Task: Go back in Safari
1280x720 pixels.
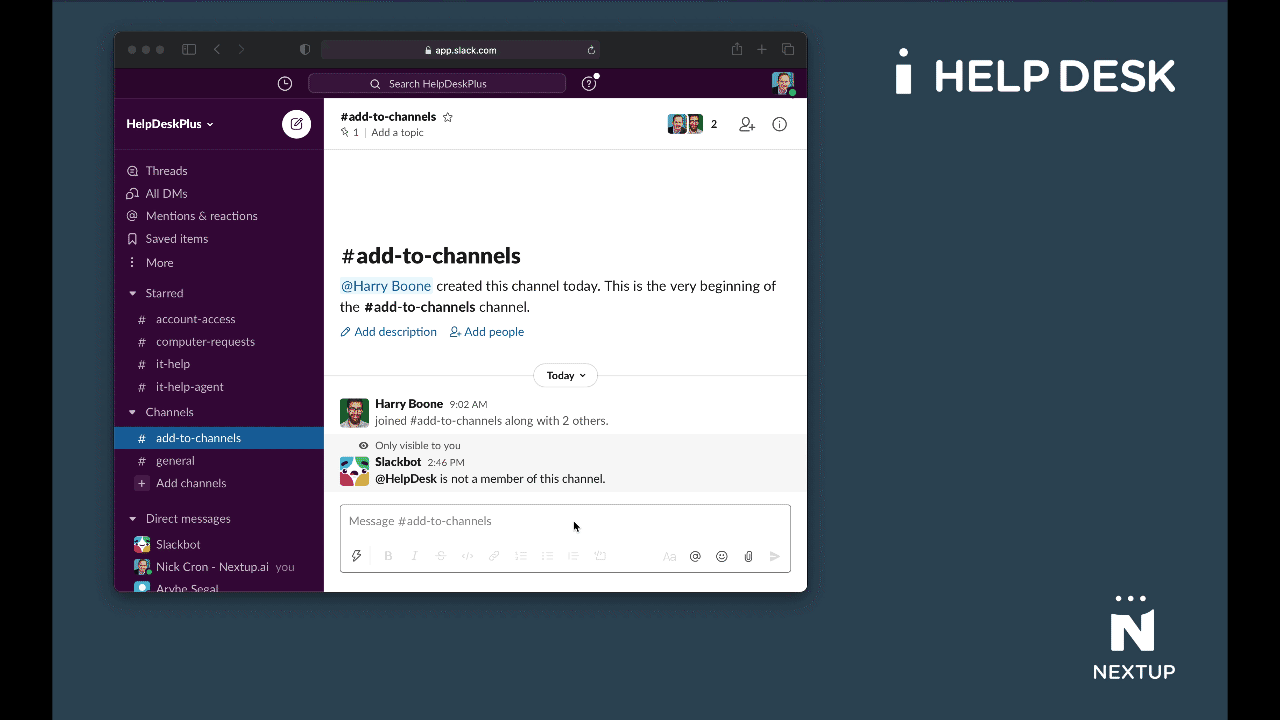Action: tap(217, 50)
